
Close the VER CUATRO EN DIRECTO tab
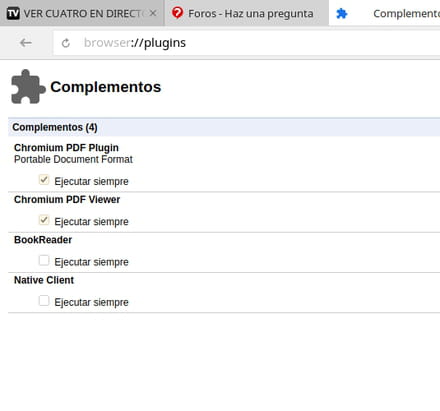coord(153,13)
